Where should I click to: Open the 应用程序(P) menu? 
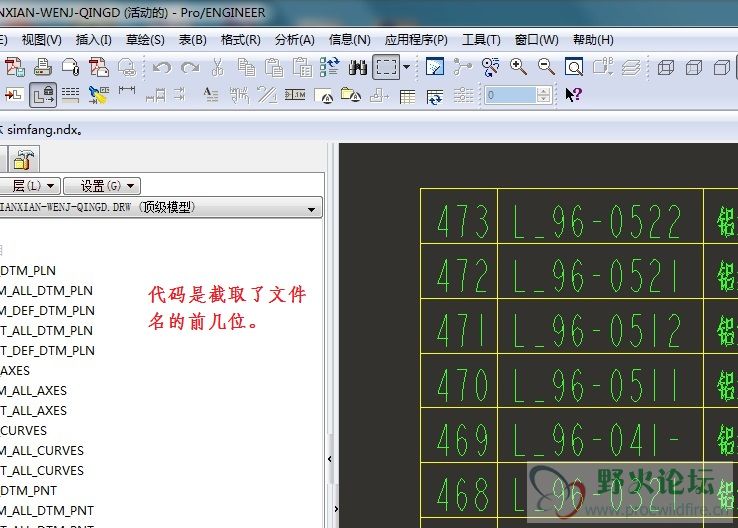416,40
